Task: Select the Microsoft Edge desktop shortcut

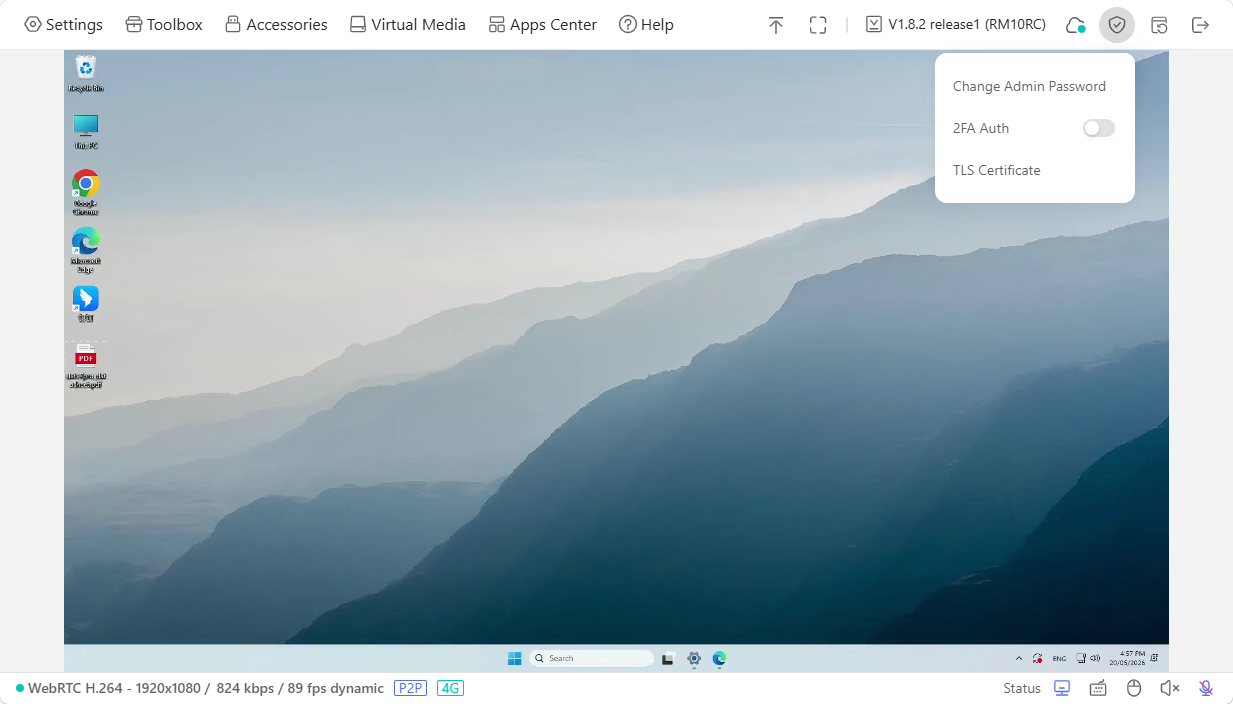Action: tap(86, 249)
